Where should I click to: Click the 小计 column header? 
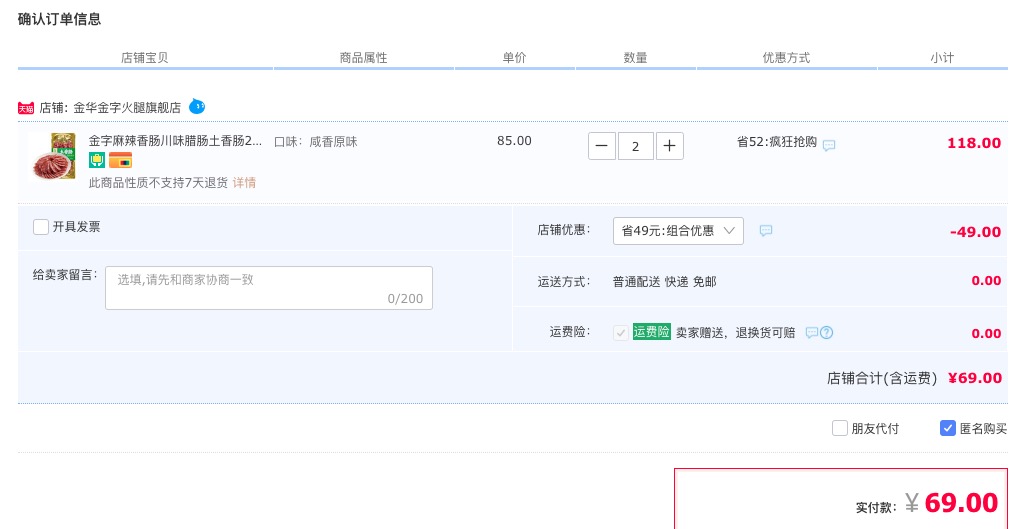(942, 58)
